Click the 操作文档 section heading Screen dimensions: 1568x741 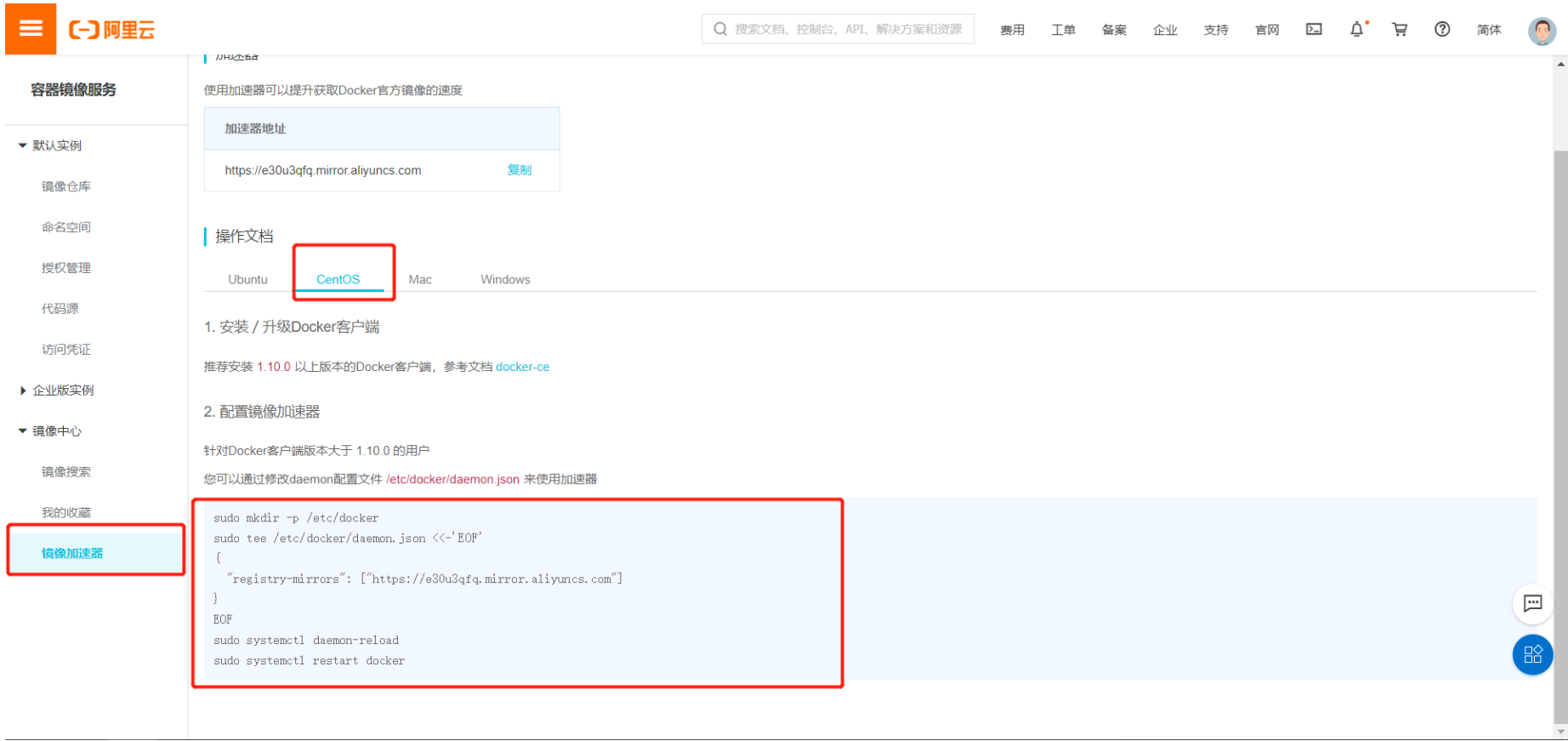[x=244, y=236]
